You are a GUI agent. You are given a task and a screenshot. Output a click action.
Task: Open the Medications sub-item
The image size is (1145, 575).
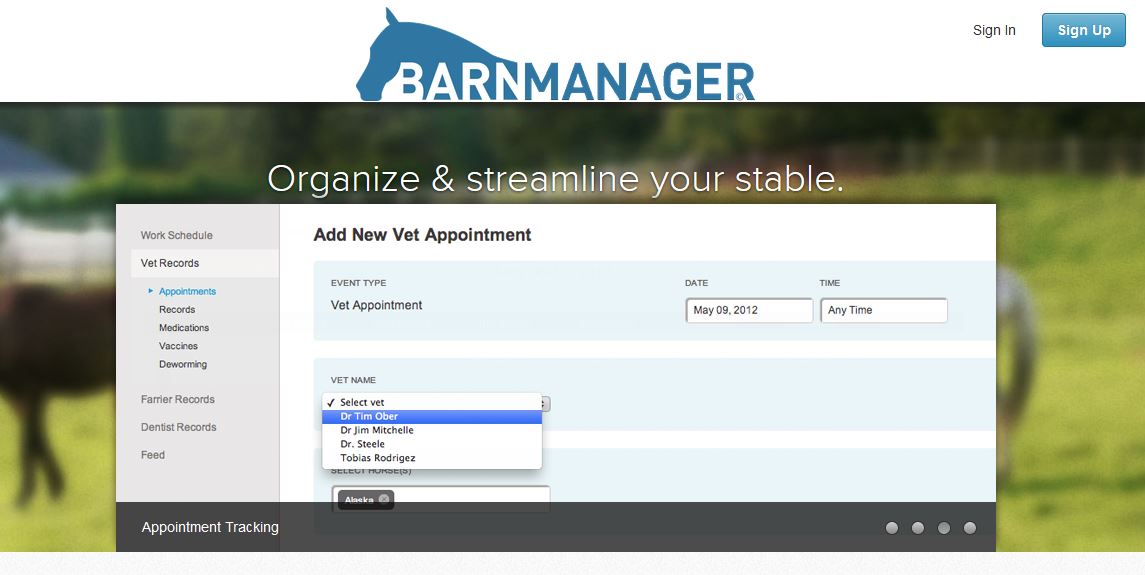click(x=184, y=327)
